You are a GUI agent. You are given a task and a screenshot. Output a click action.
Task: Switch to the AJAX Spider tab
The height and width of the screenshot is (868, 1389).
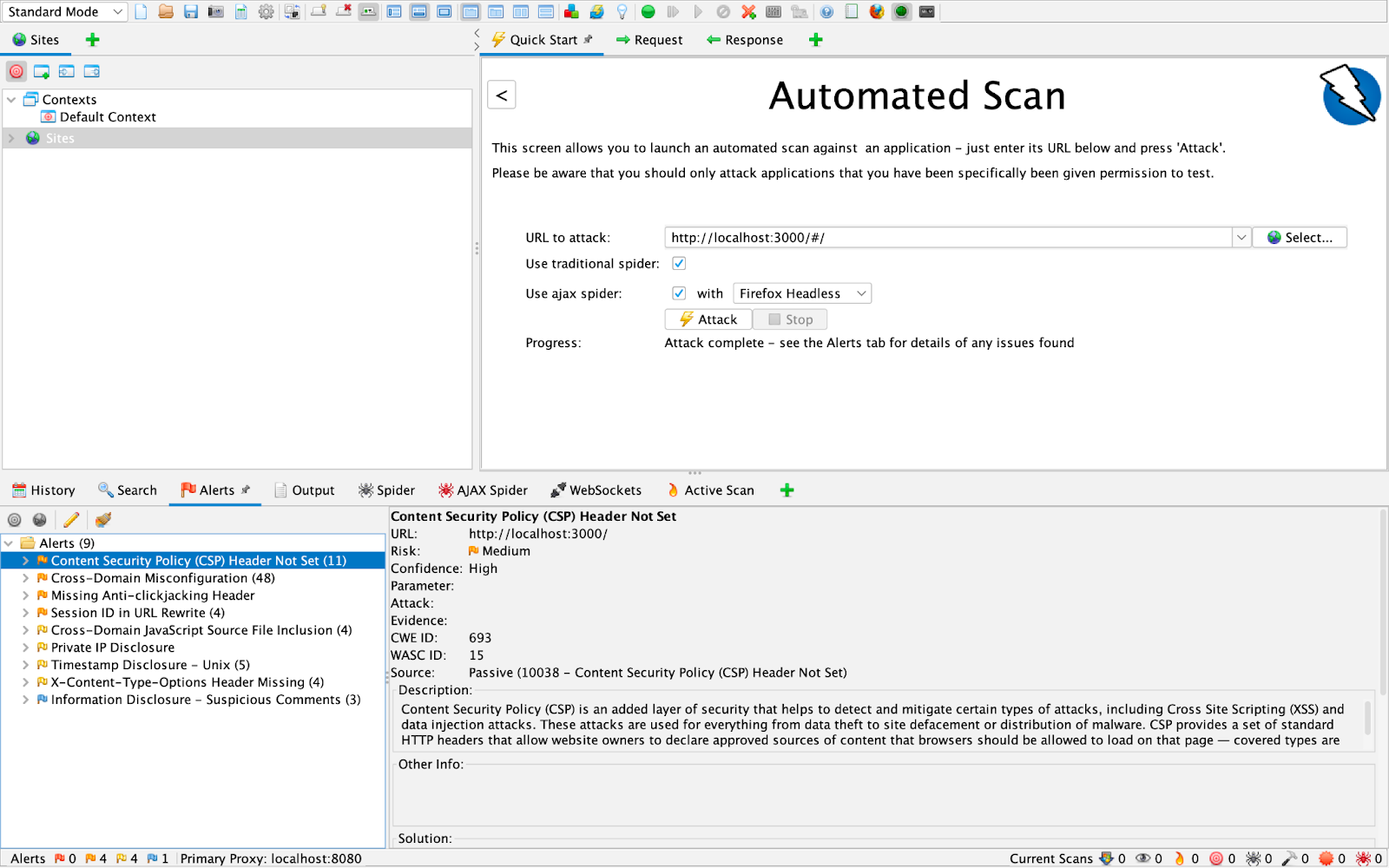[483, 490]
